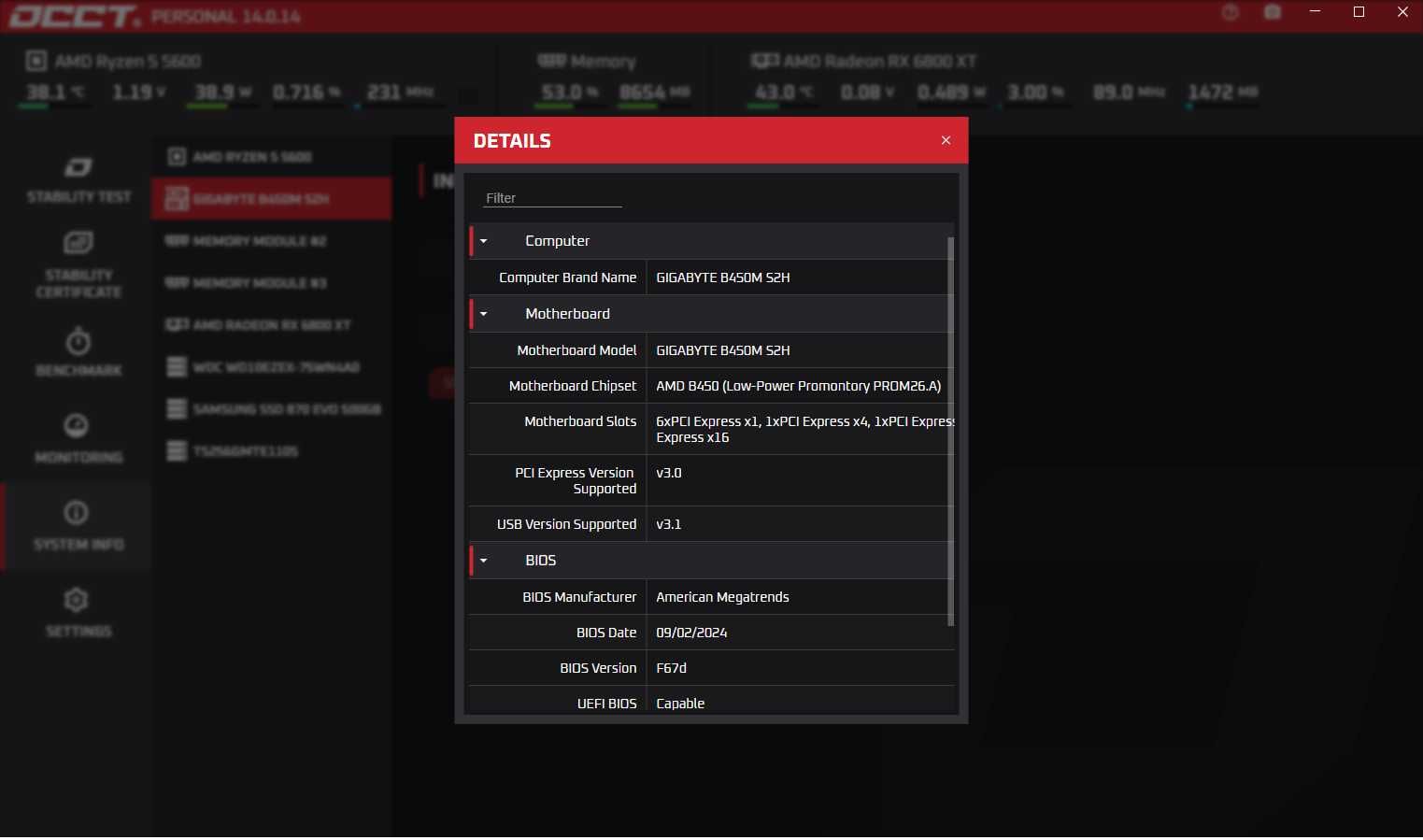Click the OCCT logo in title bar
The width and height of the screenshot is (1423, 840).
[74, 16]
